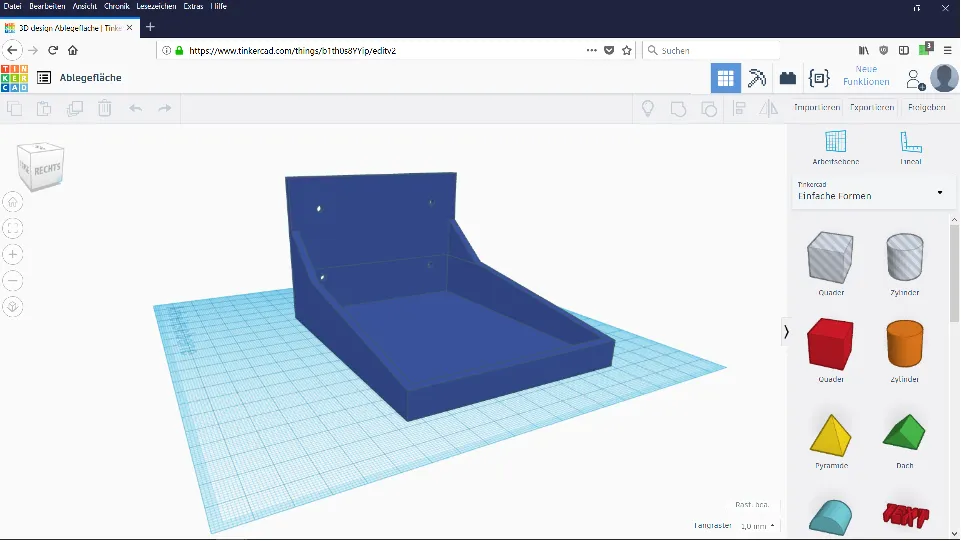Click the home view button
Viewport: 961px width, 541px height.
(13, 202)
